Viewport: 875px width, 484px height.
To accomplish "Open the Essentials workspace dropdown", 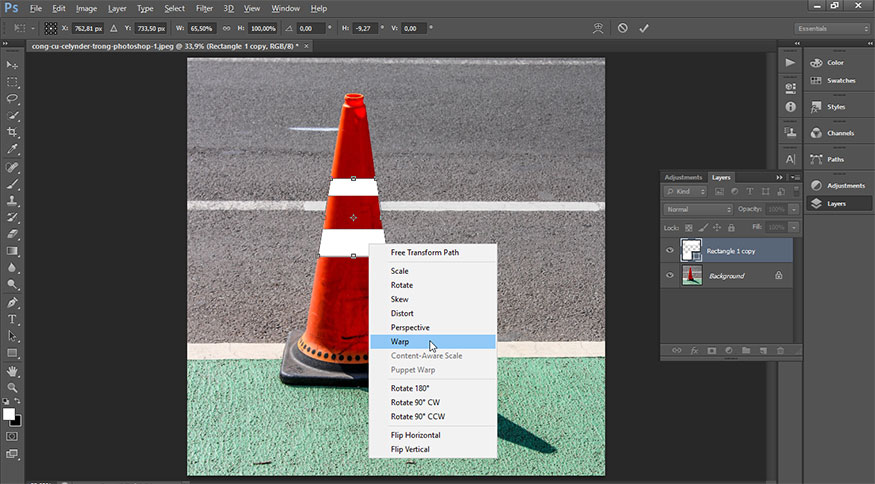I will 831,28.
